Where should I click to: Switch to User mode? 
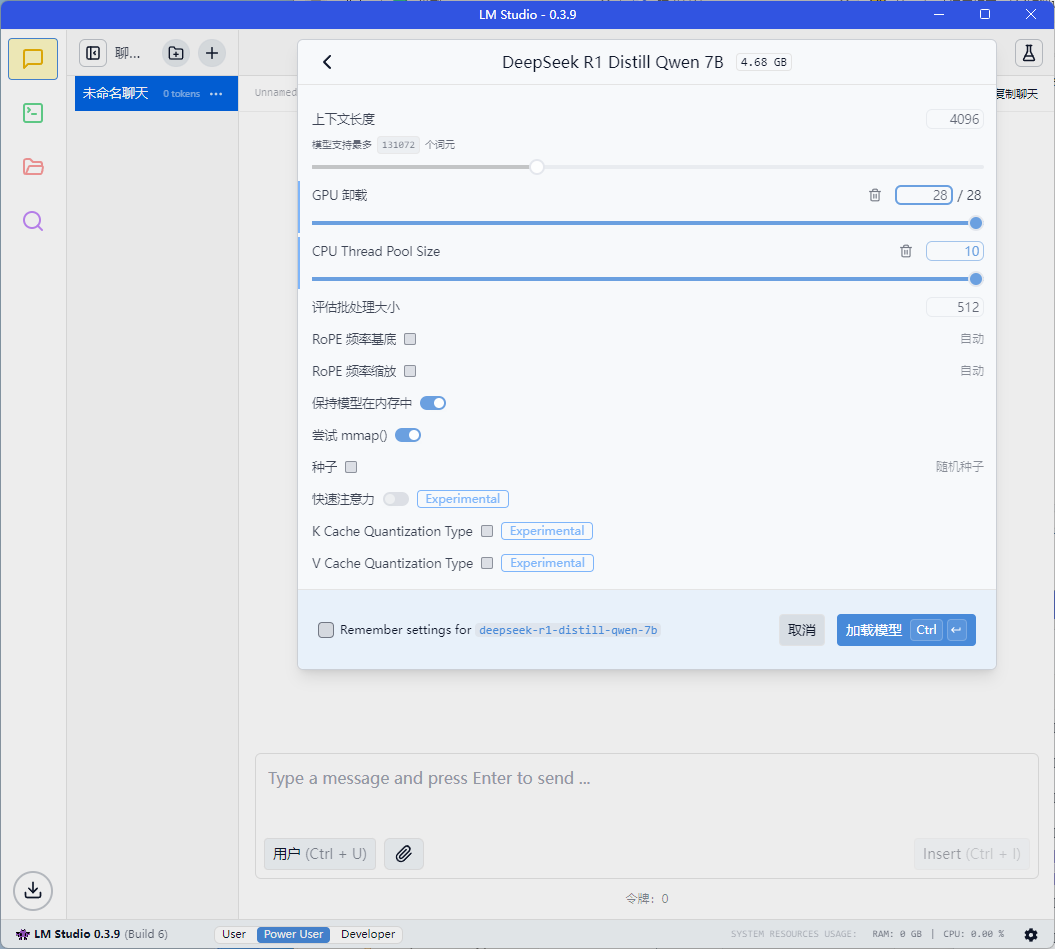[233, 934]
